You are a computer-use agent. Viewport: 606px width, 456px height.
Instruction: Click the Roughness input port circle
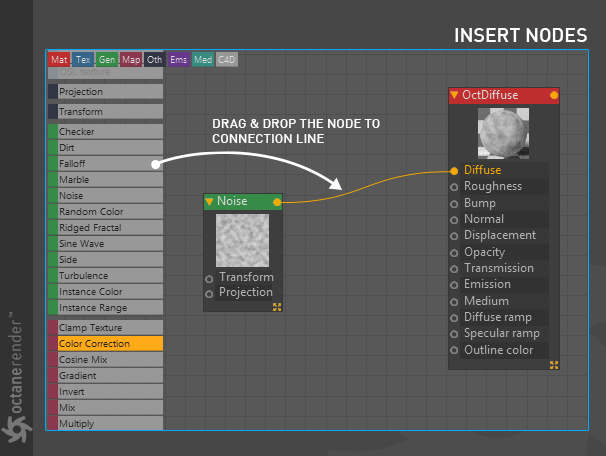tap(454, 187)
